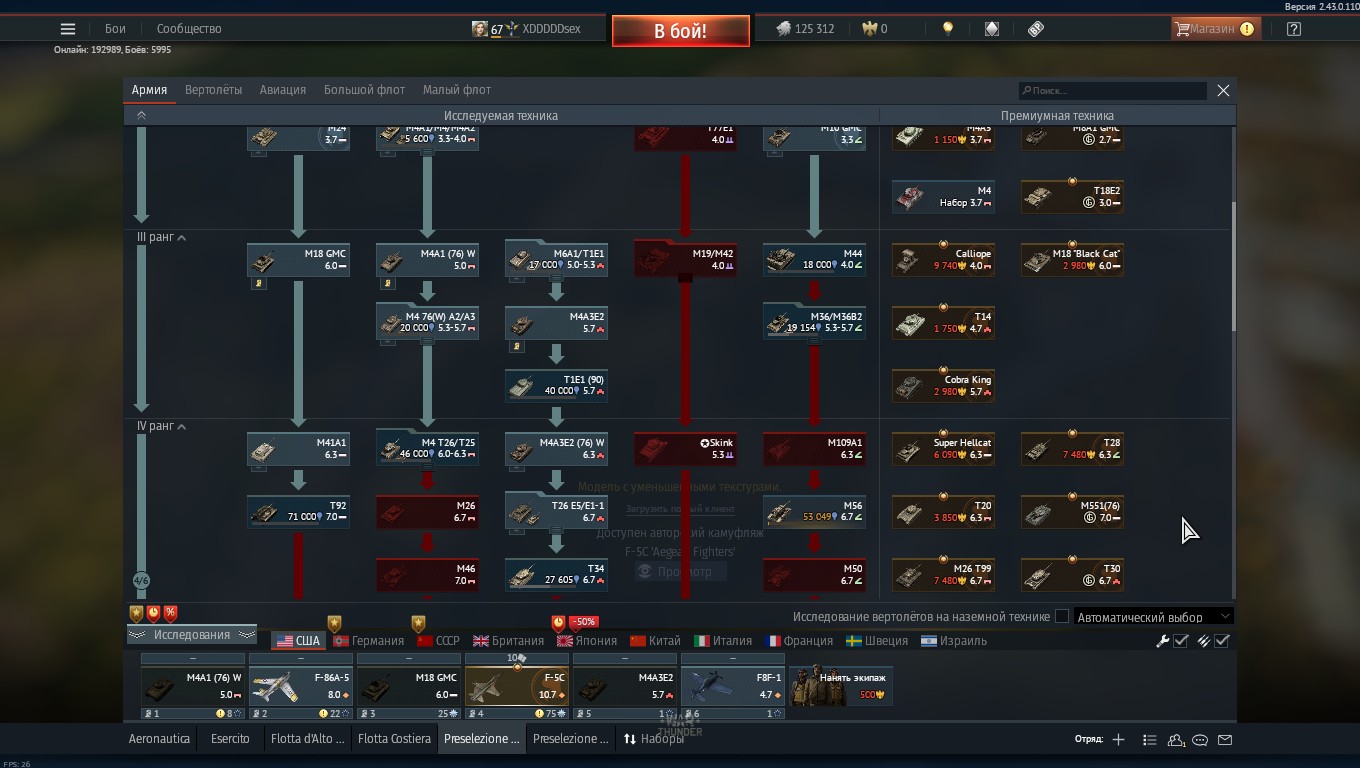Select the T34 vehicle in tree
The height and width of the screenshot is (768, 1360).
point(556,575)
